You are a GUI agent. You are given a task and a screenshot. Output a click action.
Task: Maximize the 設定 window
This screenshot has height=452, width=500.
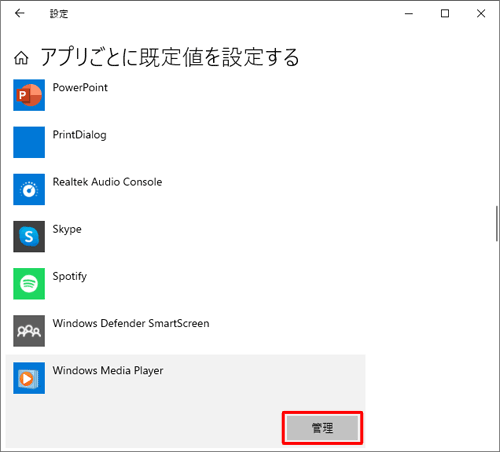tap(445, 14)
